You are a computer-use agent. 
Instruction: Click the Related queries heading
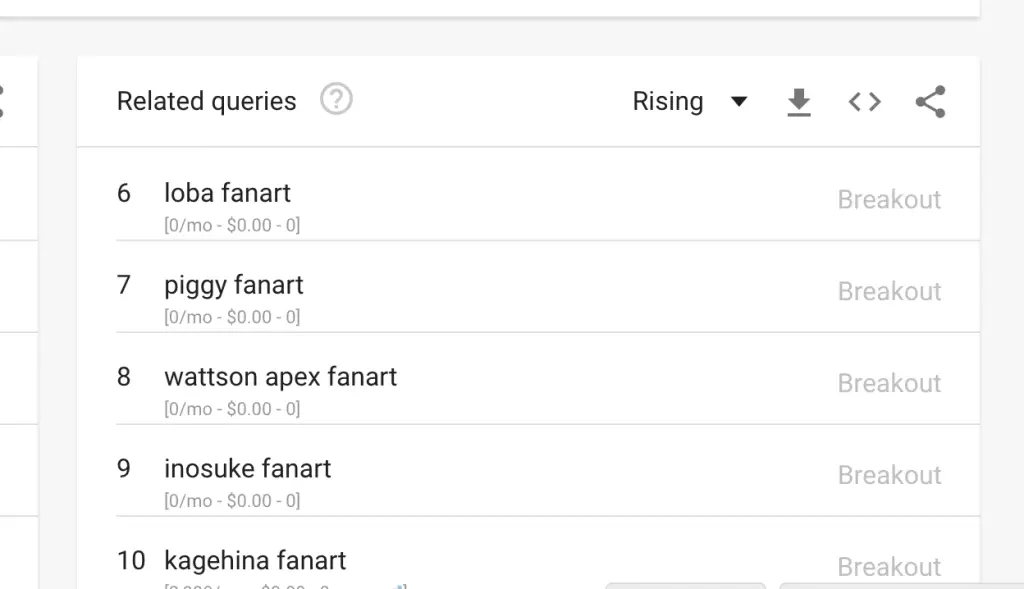pos(206,102)
